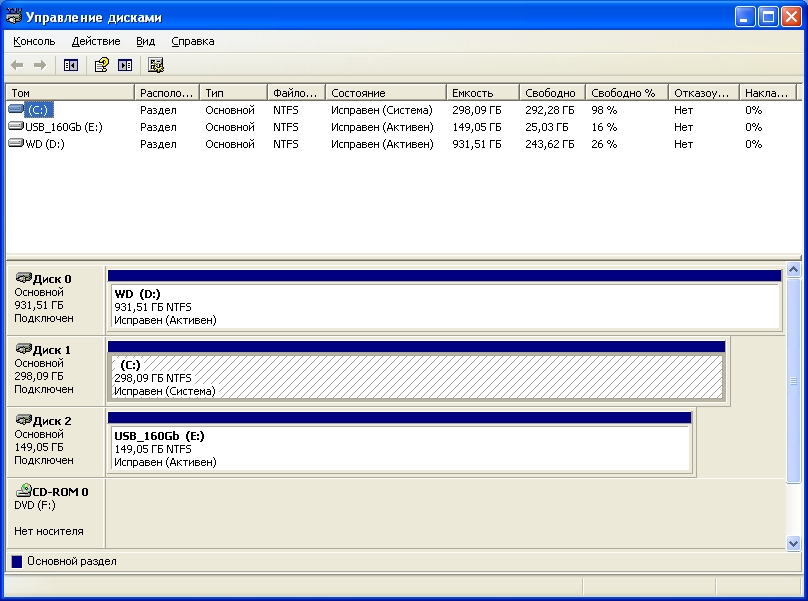808x601 pixels.
Task: Click the CD-ROM 0 drive icon
Action: [23, 490]
